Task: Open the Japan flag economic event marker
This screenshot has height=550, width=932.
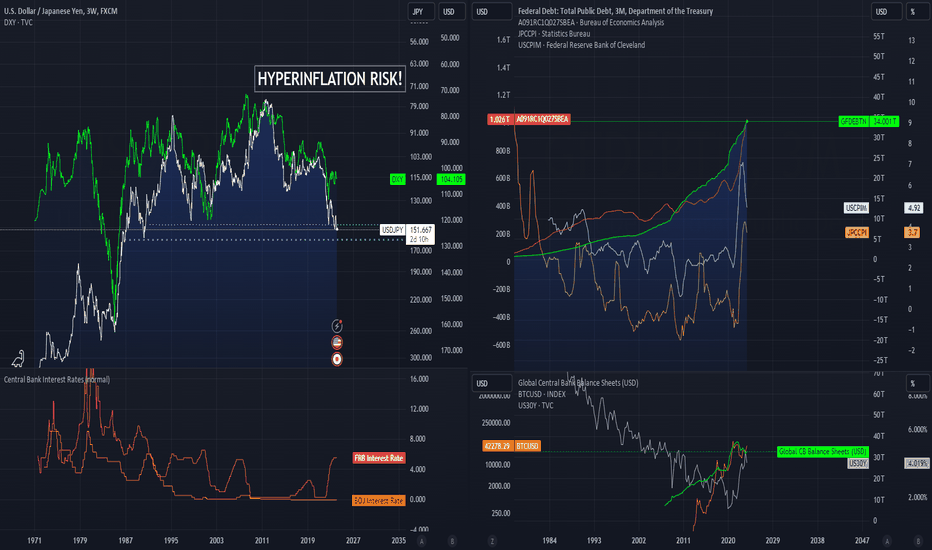Action: [x=337, y=359]
